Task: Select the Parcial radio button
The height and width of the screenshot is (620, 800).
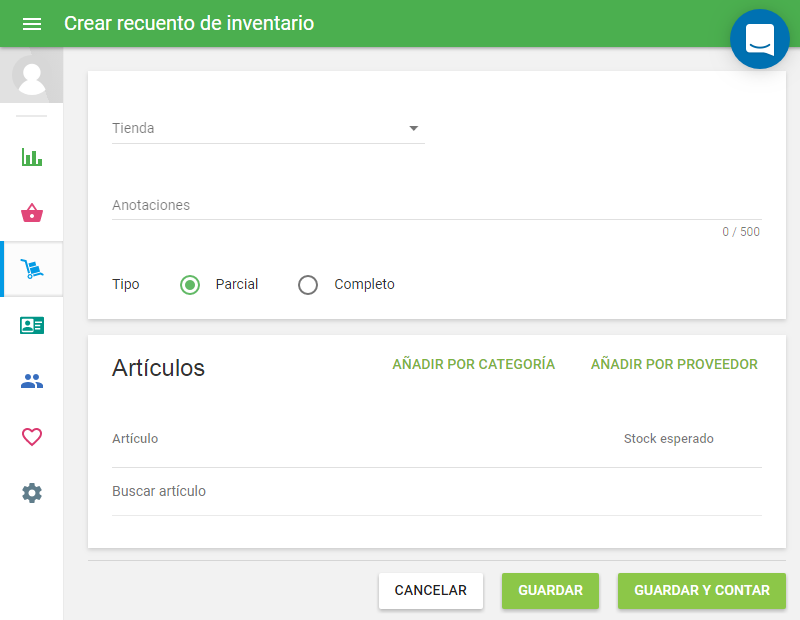Action: 189,285
